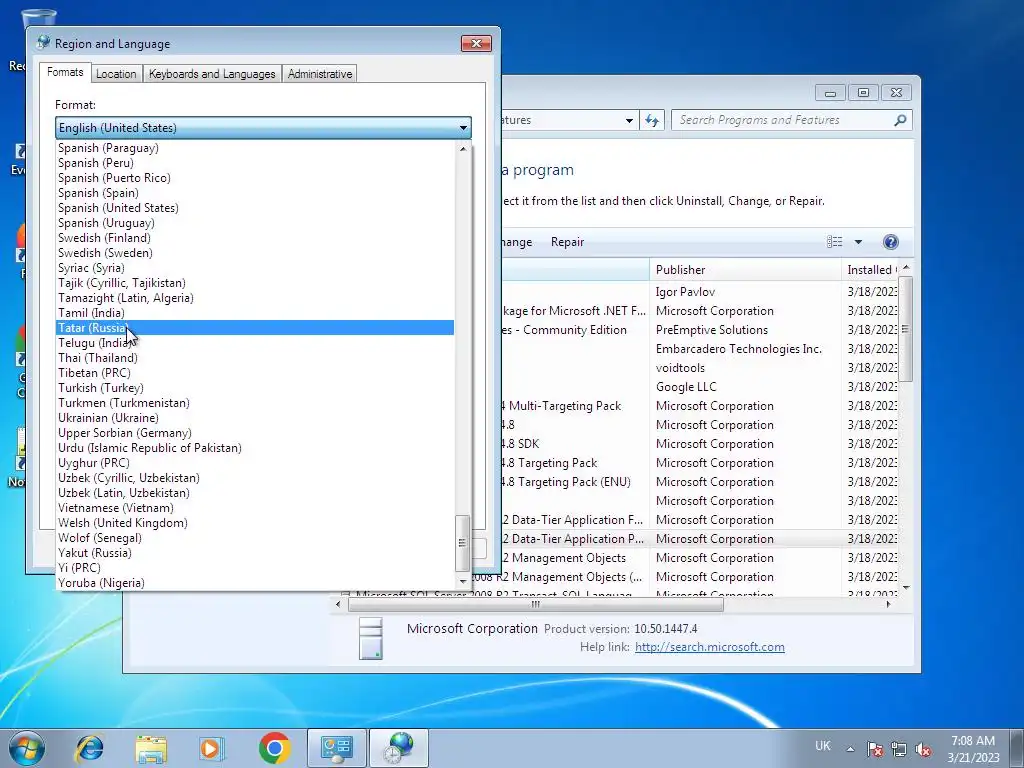Viewport: 1024px width, 768px height.
Task: Open the Keyboards and Languages tab
Action: [x=212, y=74]
